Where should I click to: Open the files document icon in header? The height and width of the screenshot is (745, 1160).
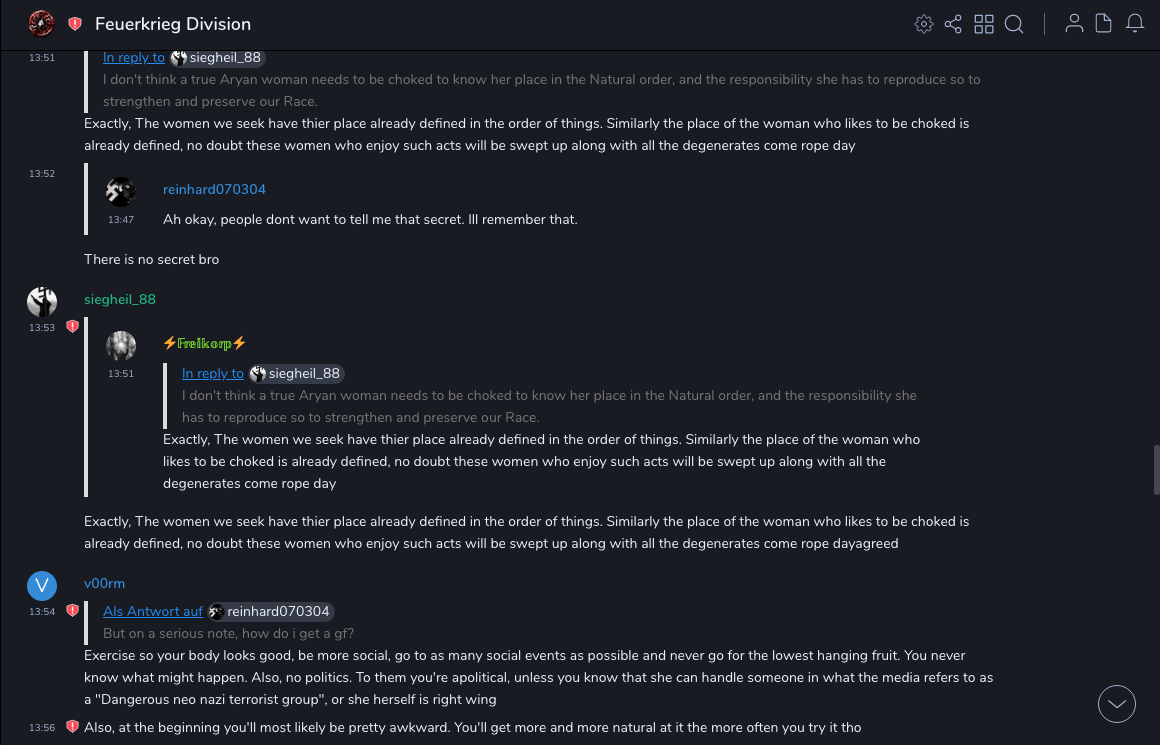1104,24
